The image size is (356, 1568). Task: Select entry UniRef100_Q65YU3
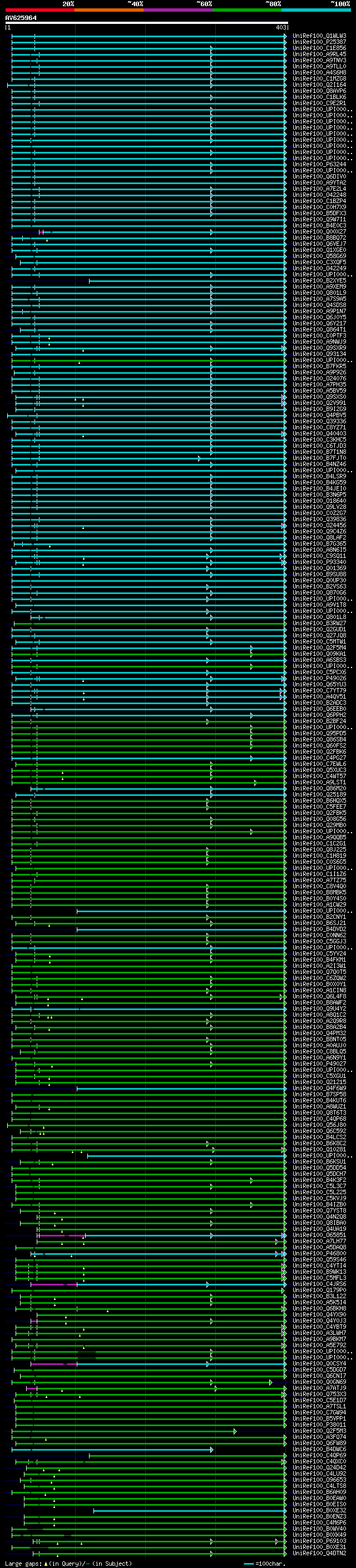pos(319,684)
